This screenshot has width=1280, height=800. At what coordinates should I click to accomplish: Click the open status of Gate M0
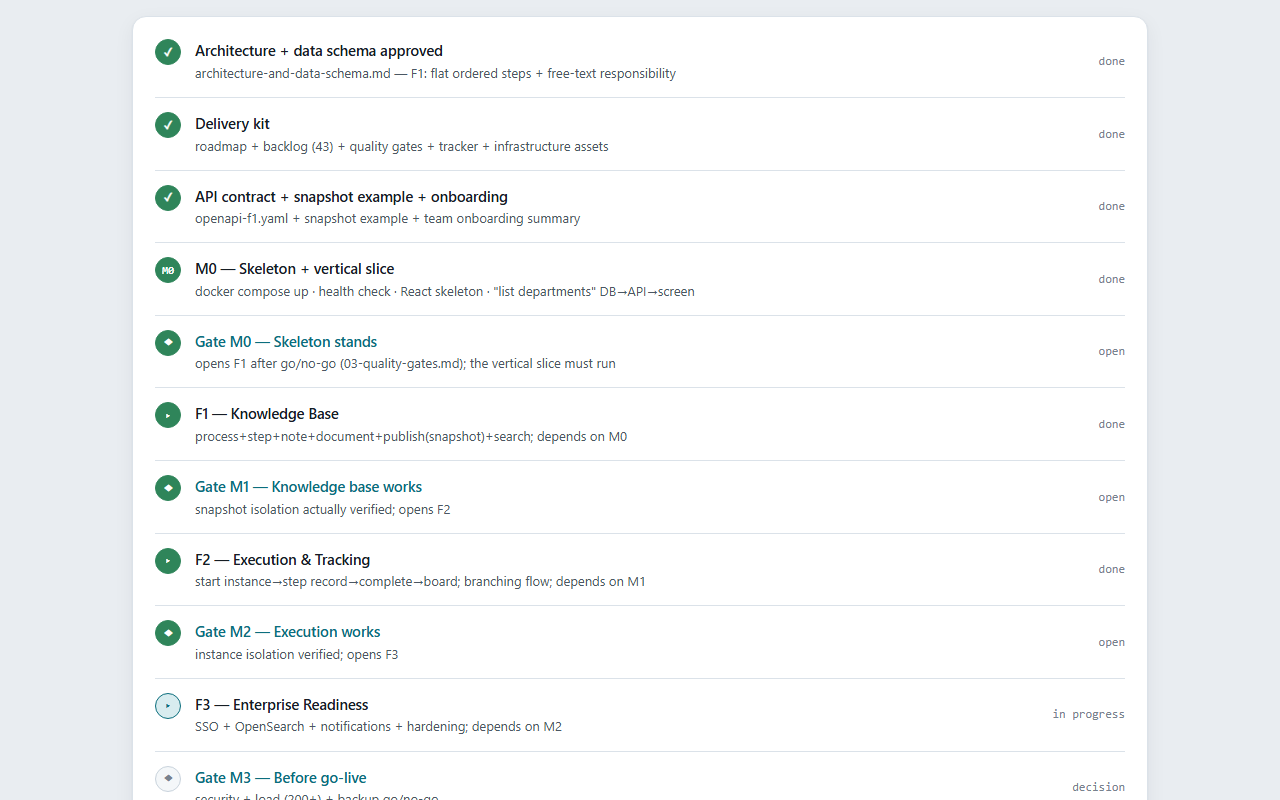[1111, 351]
